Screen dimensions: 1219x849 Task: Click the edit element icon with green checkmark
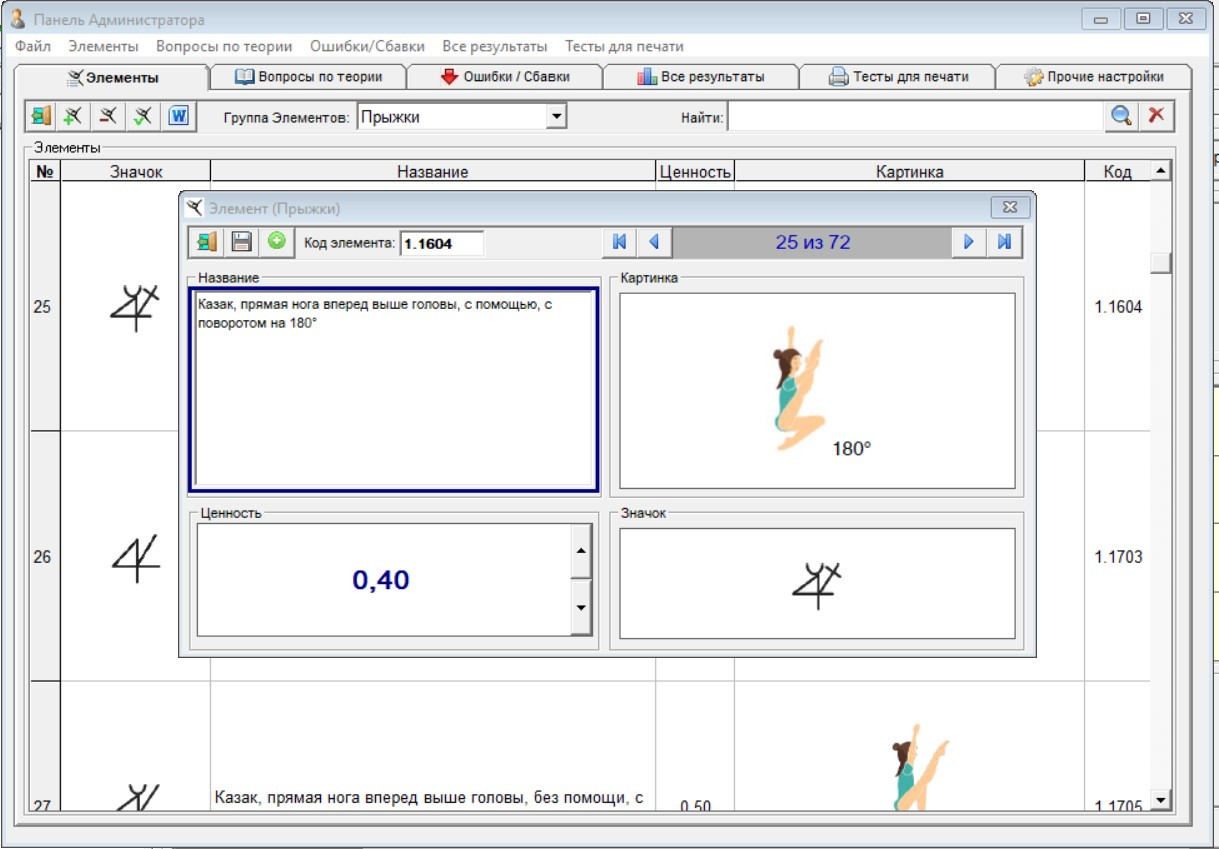[143, 116]
